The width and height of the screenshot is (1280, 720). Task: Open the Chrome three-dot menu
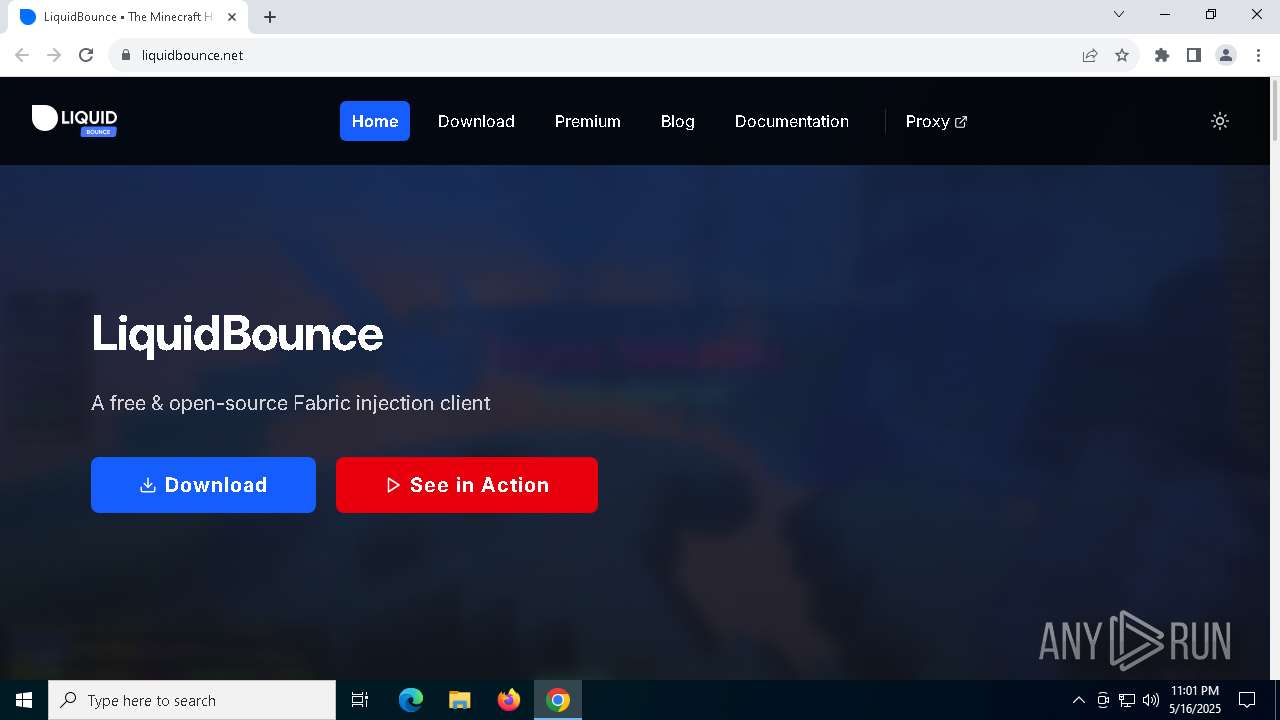(x=1258, y=55)
